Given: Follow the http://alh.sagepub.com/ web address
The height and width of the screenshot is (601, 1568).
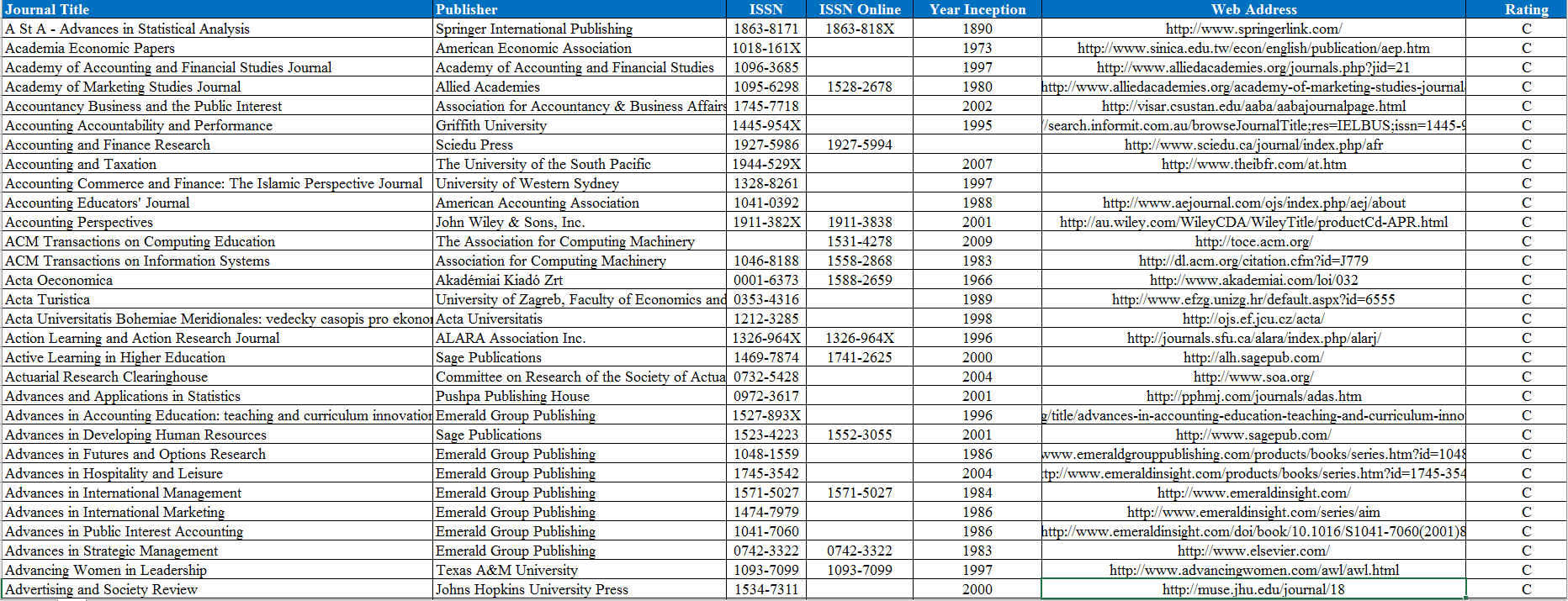Looking at the screenshot, I should pos(1253,357).
